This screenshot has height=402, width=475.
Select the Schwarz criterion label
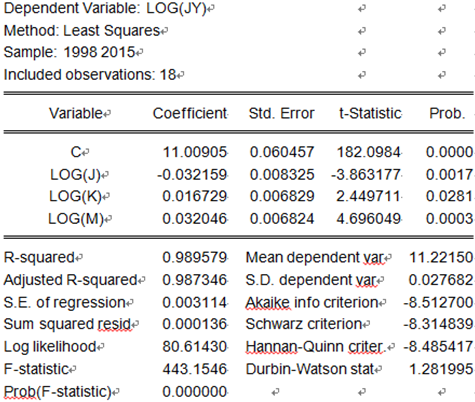click(x=304, y=324)
